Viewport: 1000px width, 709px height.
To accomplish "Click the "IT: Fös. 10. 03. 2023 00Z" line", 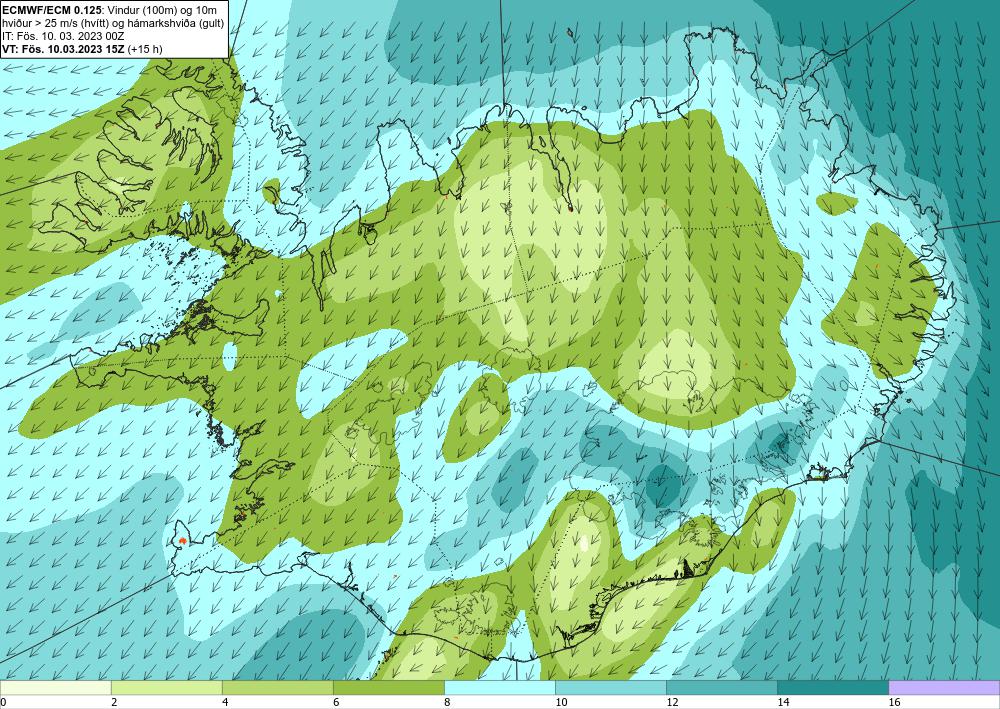I will 63,36.
